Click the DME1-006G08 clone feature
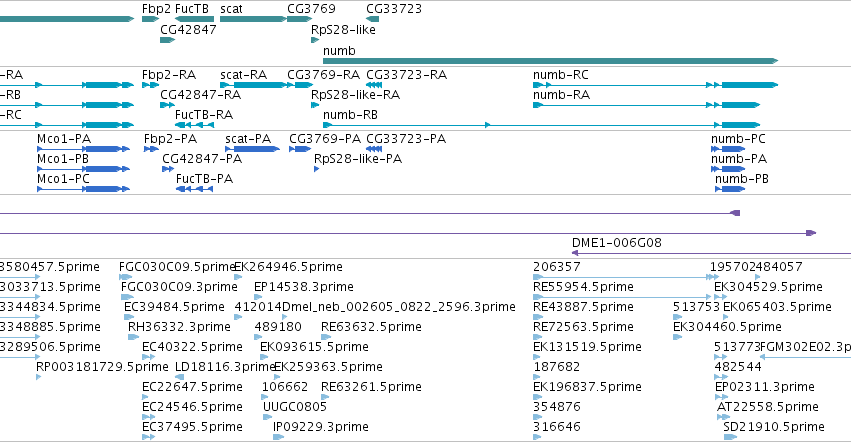The image size is (851, 442). 712,253
